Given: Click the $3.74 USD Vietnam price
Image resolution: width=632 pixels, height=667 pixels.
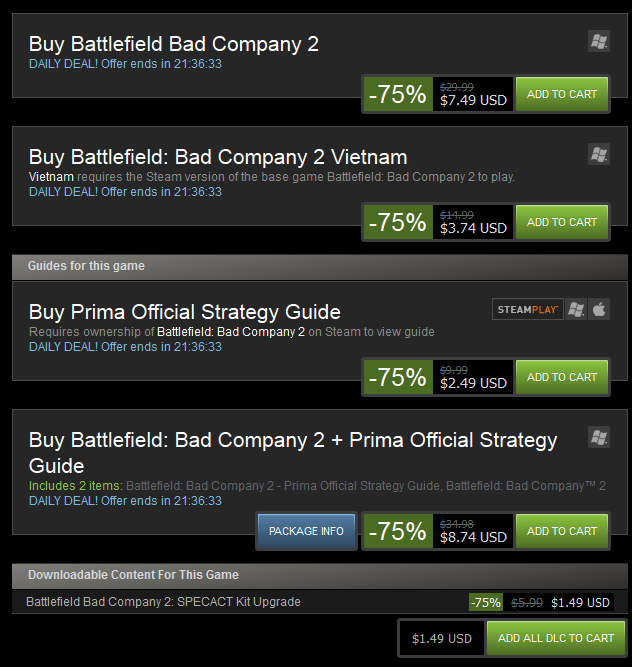Looking at the screenshot, I should [473, 228].
